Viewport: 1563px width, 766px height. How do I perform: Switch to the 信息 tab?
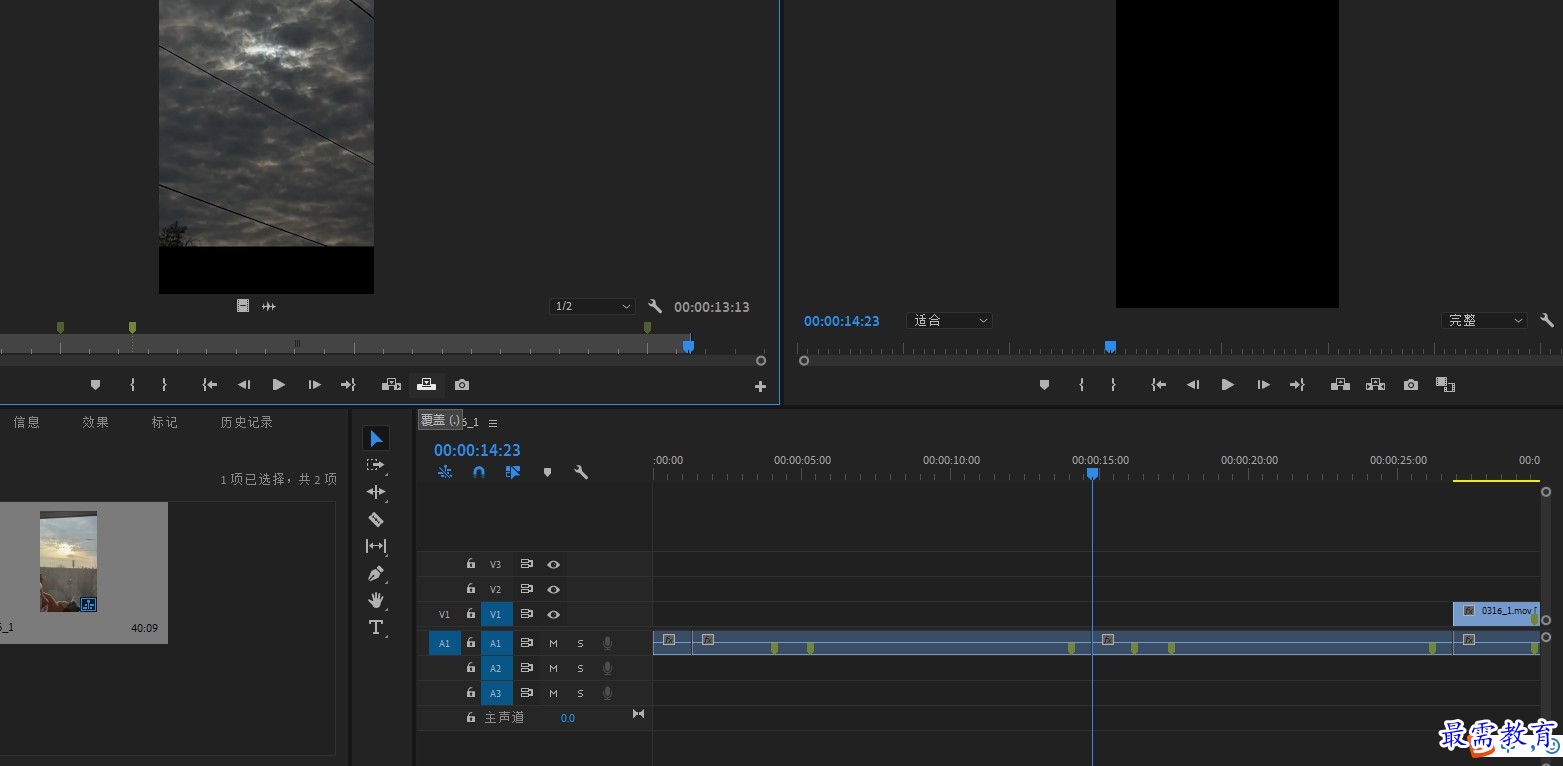coord(27,422)
